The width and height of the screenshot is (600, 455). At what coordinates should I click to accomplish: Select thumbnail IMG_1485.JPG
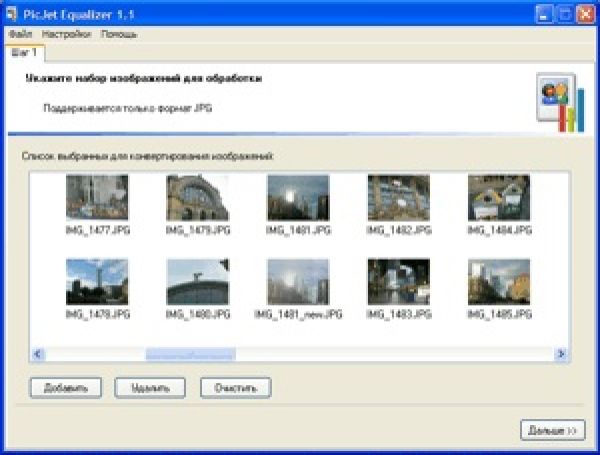tap(499, 282)
